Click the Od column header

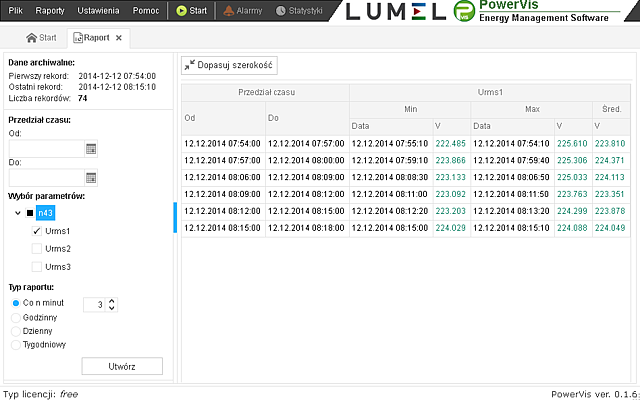pyautogui.click(x=224, y=118)
